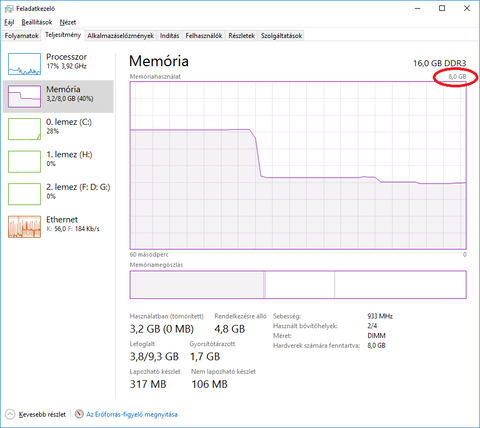This screenshot has height=428, width=480.
Task: Open the Nézet menu
Action: (68, 22)
